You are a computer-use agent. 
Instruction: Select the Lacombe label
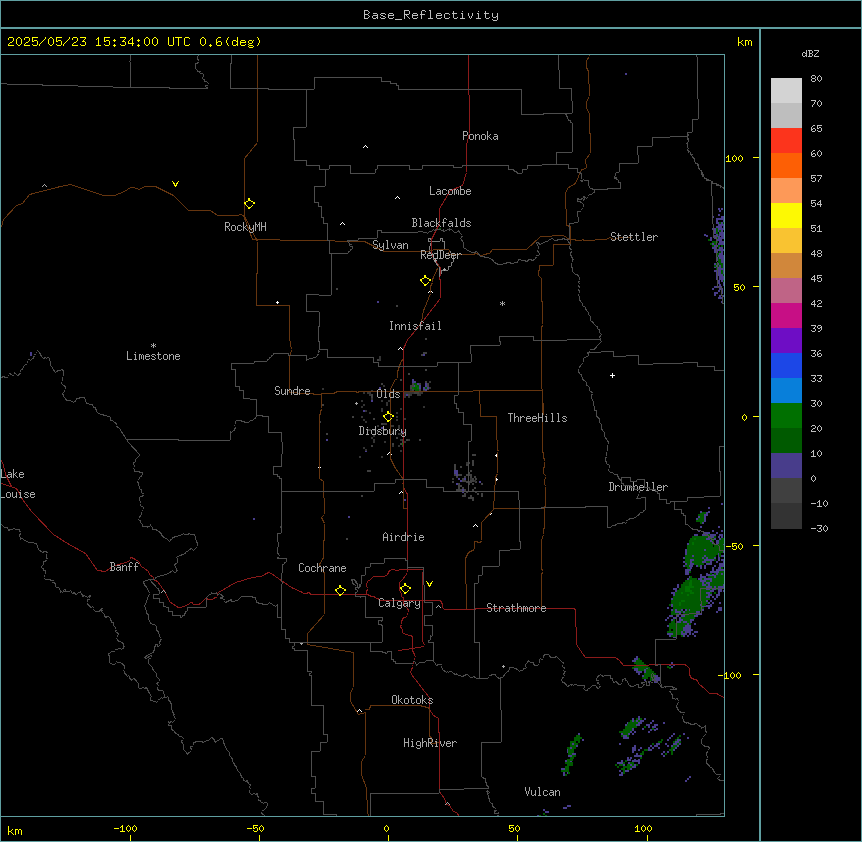[x=450, y=191]
